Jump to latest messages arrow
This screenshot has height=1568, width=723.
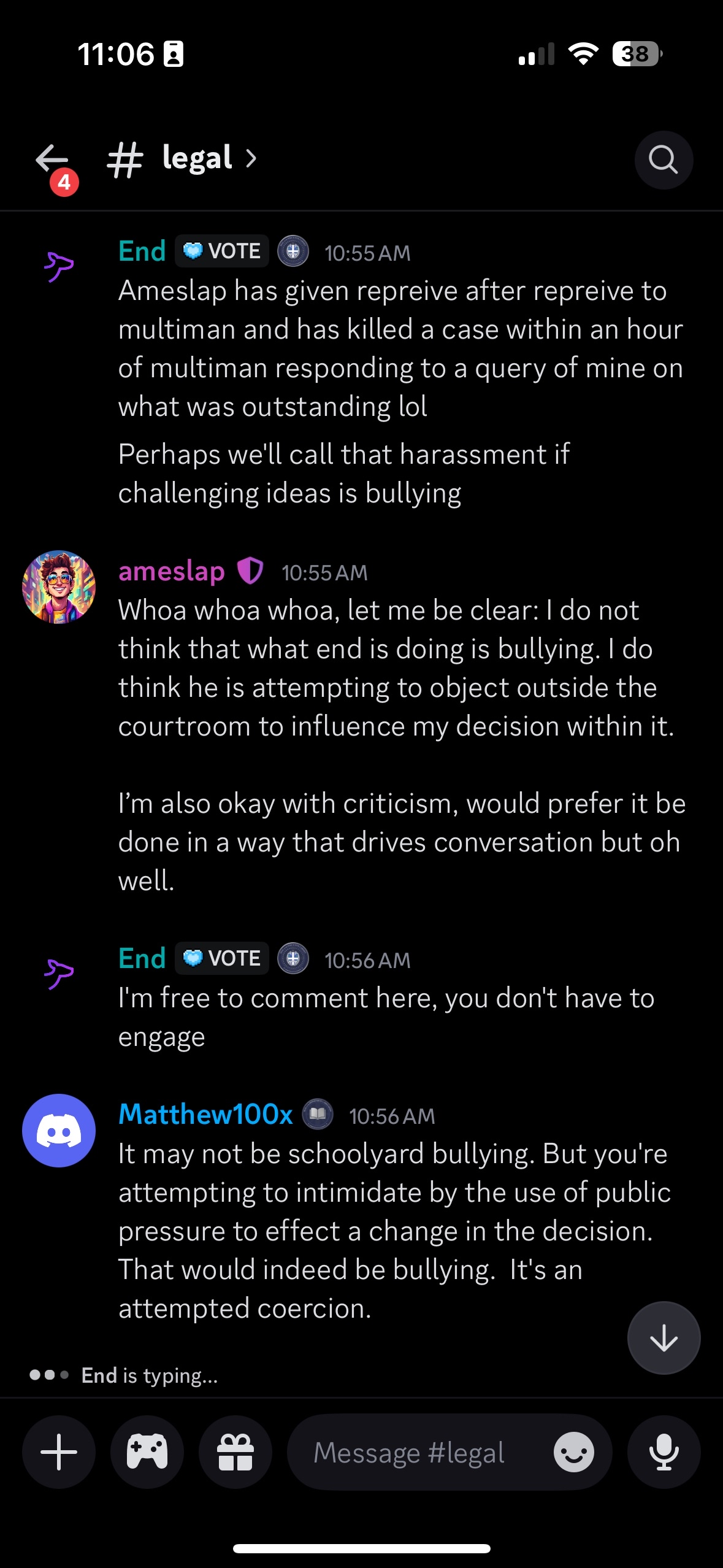[664, 1338]
